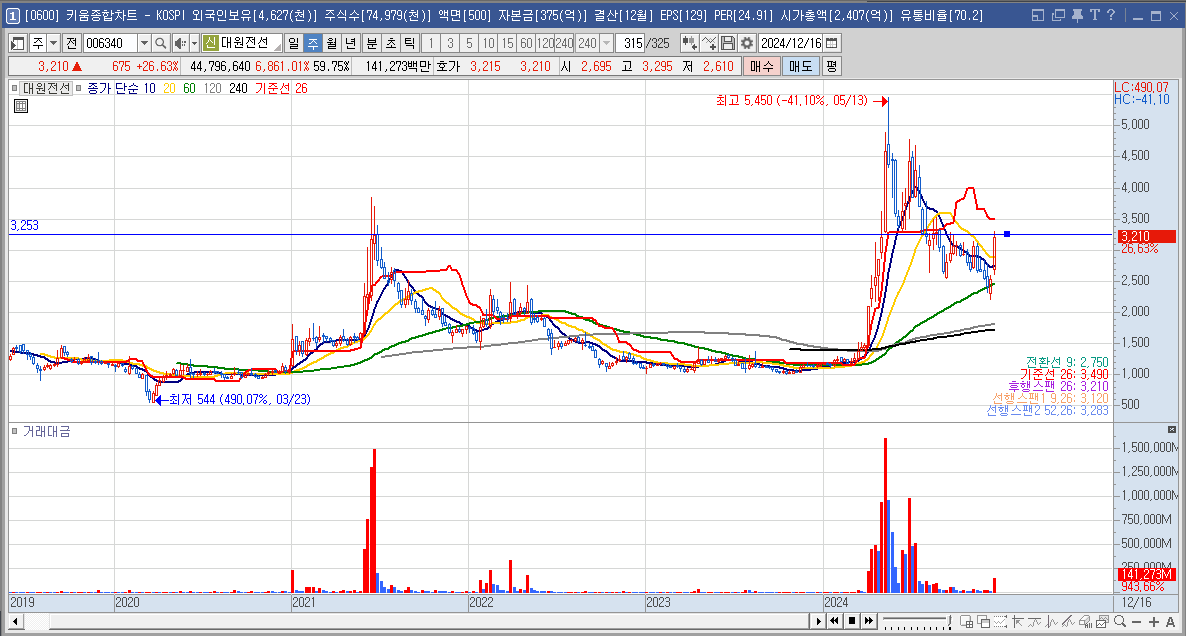This screenshot has width=1186, height=636.
Task: Click the speaker sound alert icon
Action: point(180,44)
